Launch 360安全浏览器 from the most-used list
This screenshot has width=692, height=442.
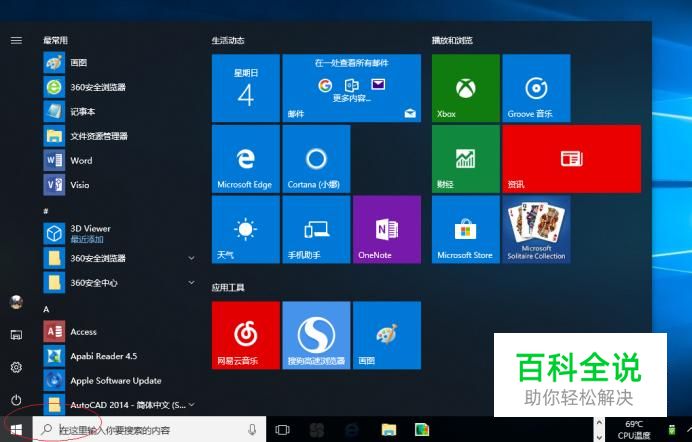[119, 87]
